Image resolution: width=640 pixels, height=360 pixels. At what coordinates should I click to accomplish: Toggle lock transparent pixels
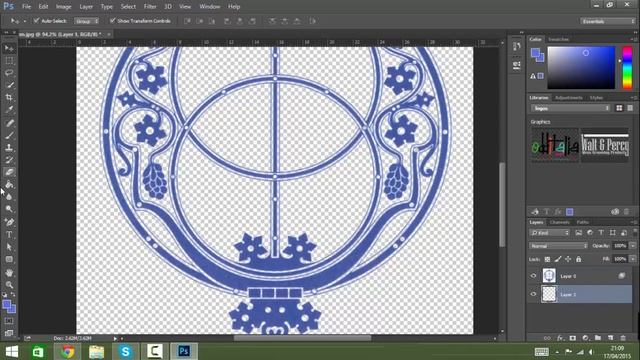click(x=547, y=259)
